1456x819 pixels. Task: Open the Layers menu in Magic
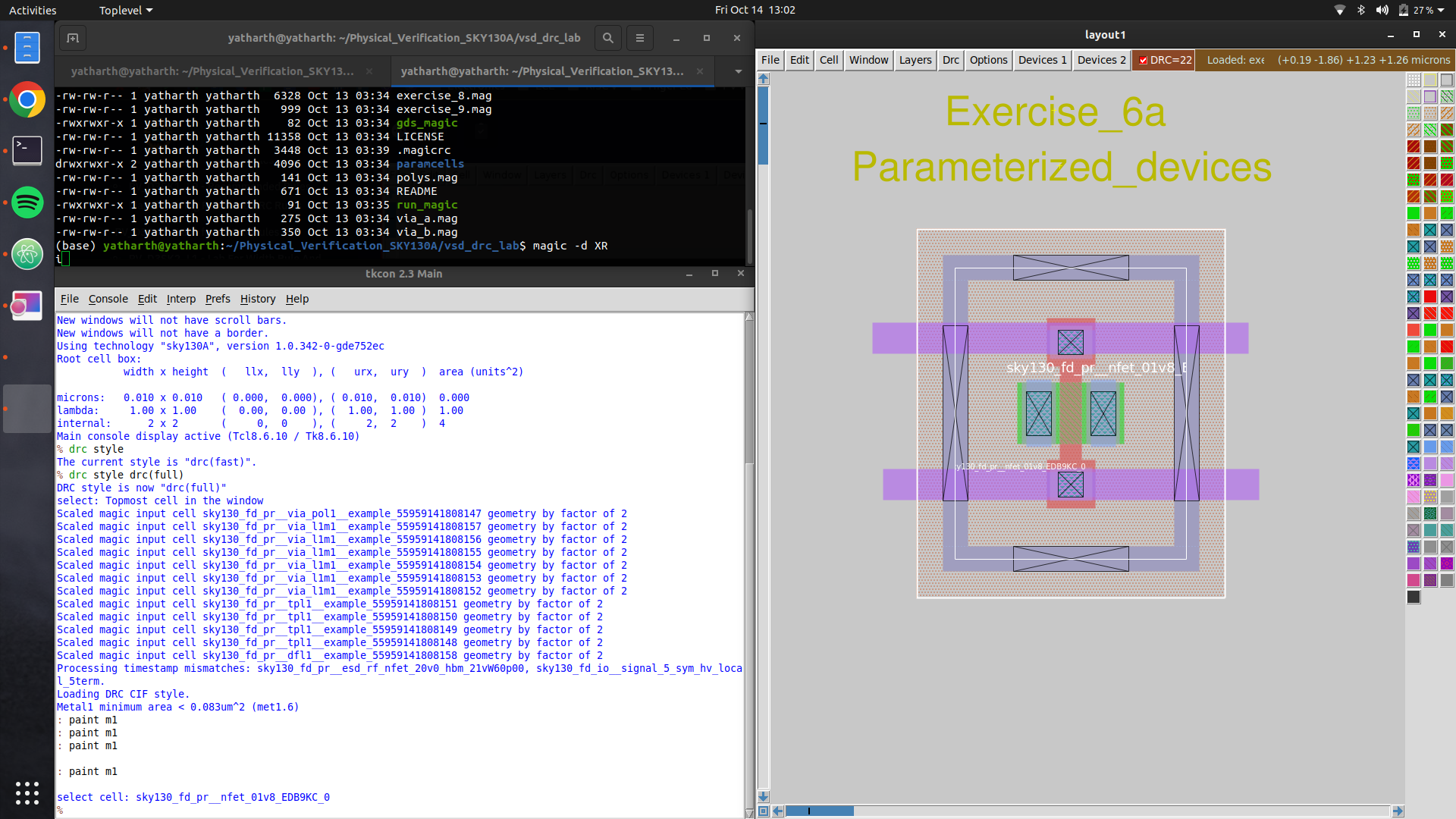point(915,60)
